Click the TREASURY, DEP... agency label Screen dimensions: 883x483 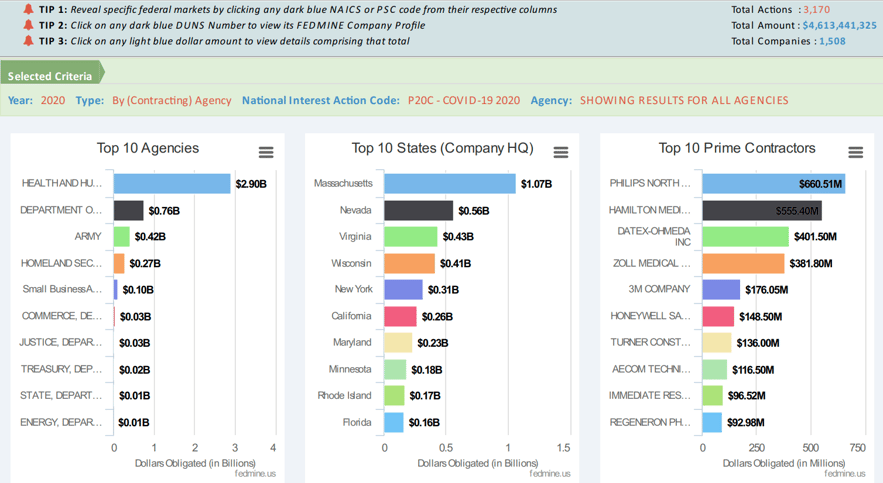pyautogui.click(x=61, y=369)
